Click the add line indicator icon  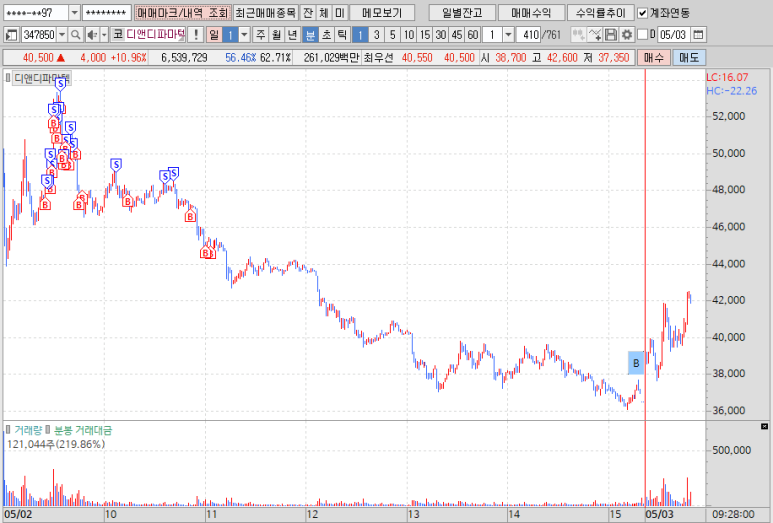595,35
